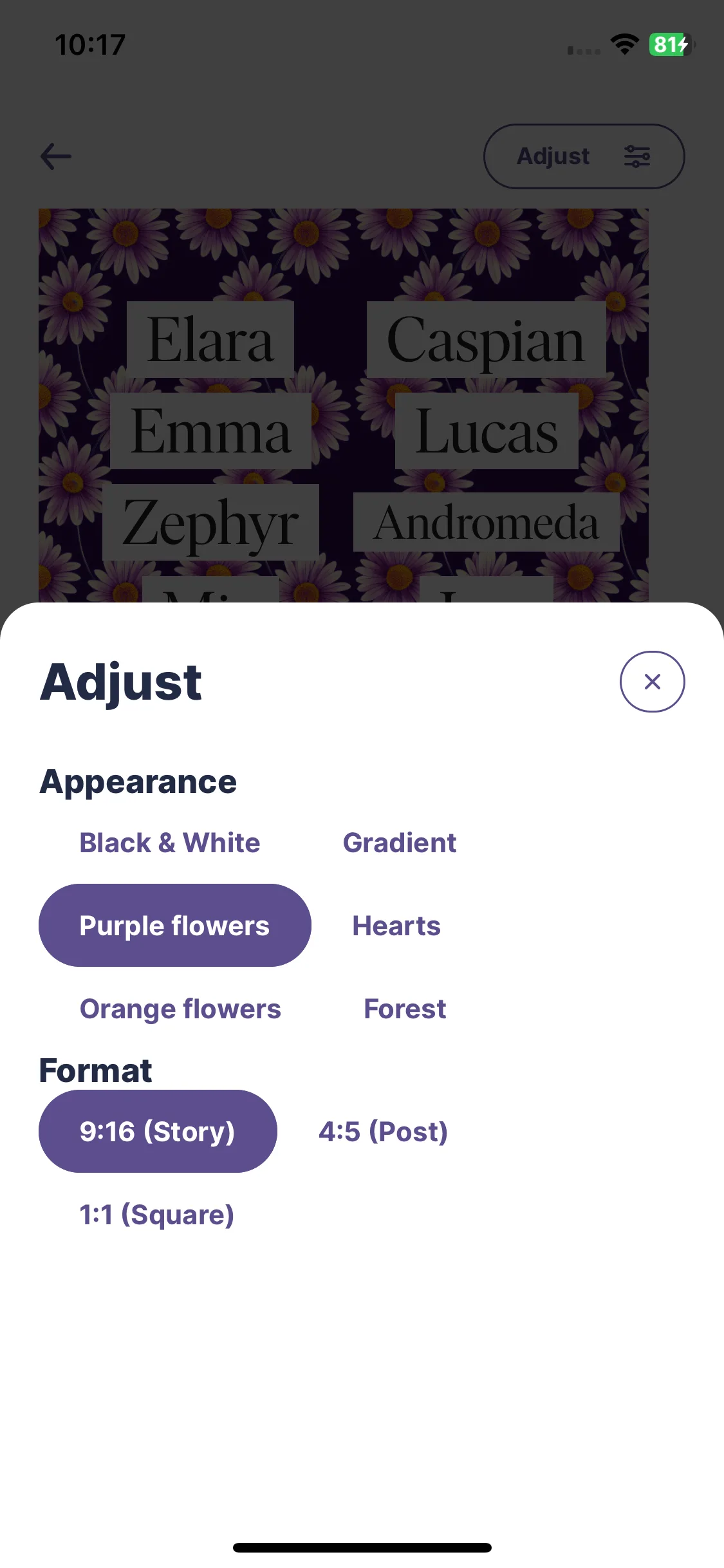Choose the Forest appearance
The image size is (724, 1568).
405,1009
